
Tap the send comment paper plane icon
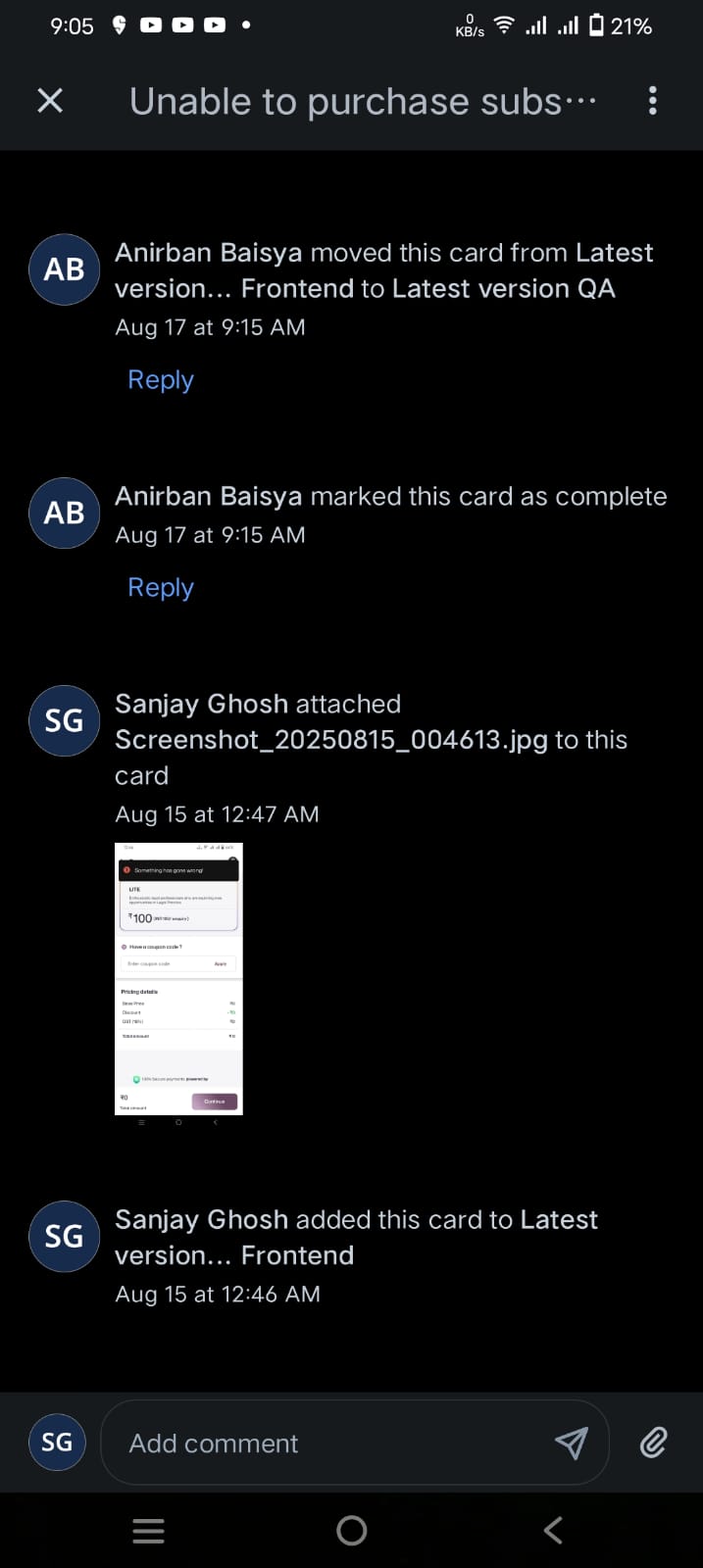tap(572, 1442)
